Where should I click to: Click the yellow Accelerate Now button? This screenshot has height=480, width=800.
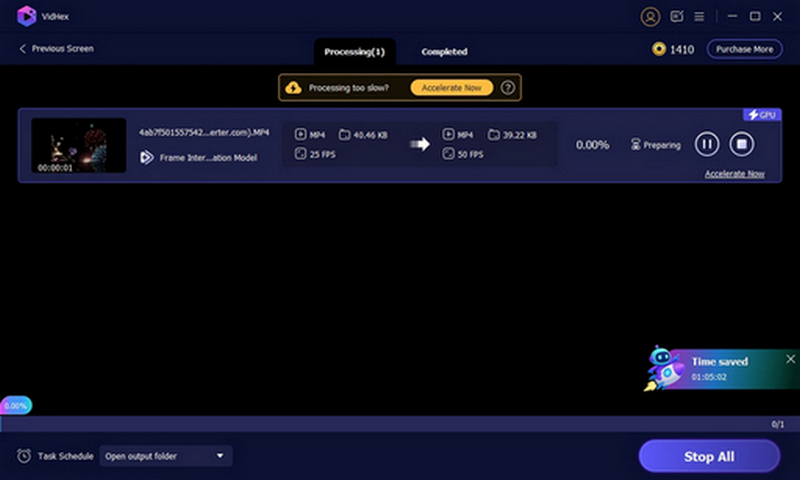(452, 88)
